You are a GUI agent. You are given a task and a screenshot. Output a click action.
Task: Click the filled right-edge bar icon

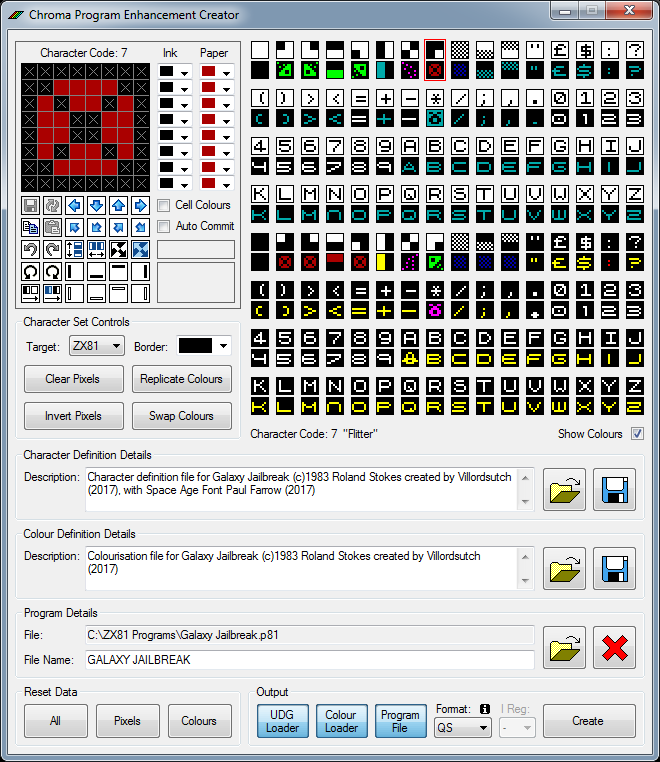click(x=140, y=272)
